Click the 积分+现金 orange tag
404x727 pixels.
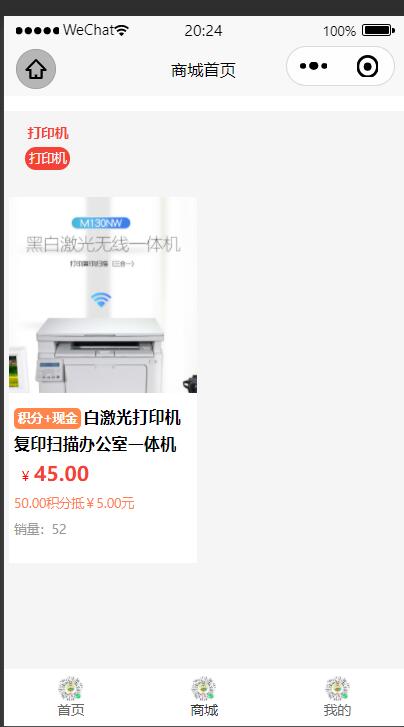coord(47,418)
